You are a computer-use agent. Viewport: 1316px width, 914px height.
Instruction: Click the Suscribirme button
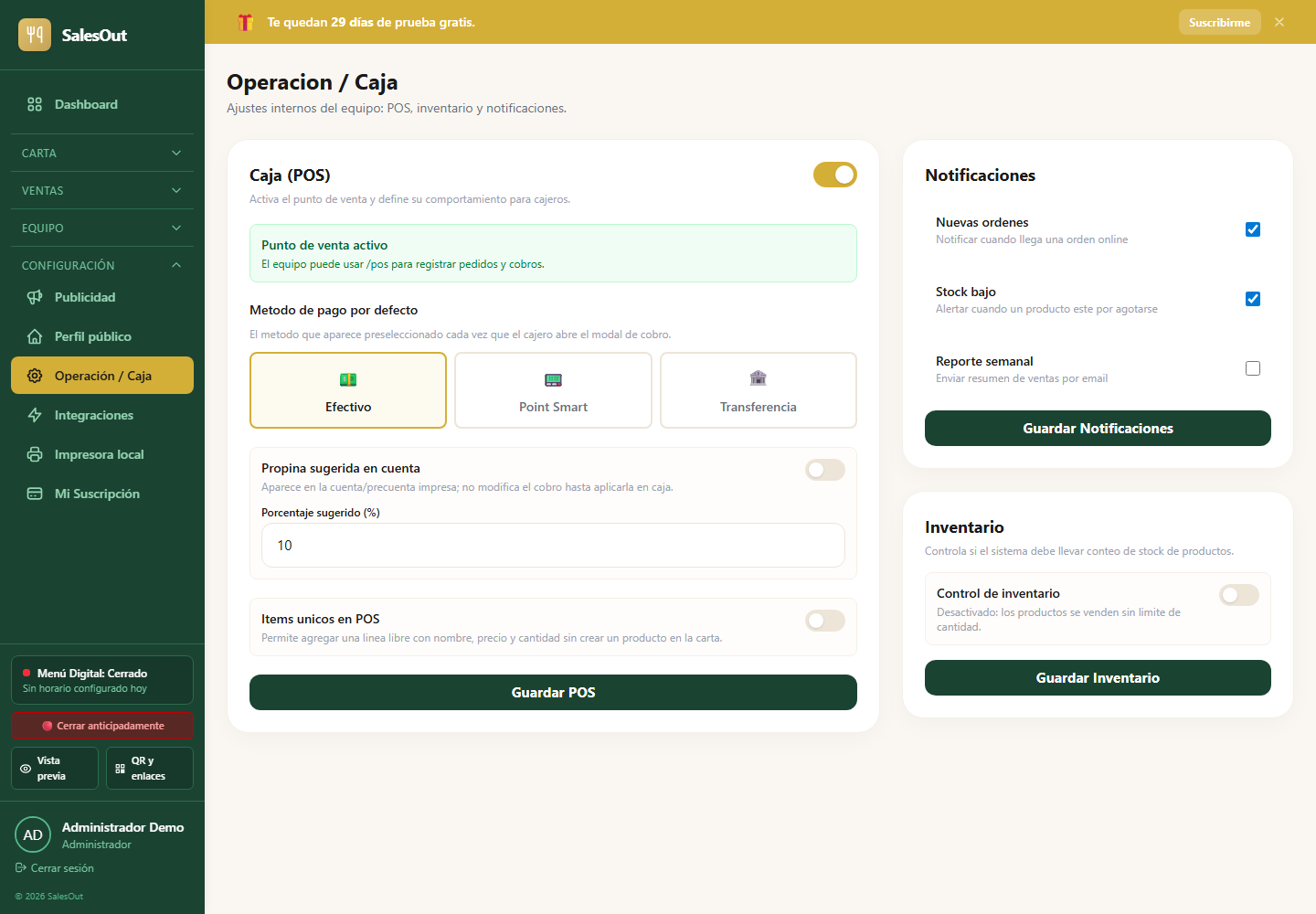pos(1219,22)
